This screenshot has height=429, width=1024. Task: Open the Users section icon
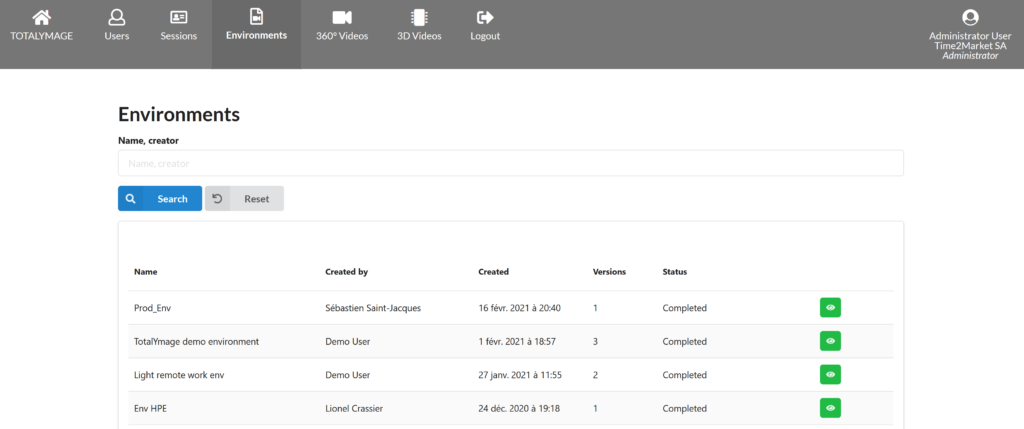[x=117, y=17]
